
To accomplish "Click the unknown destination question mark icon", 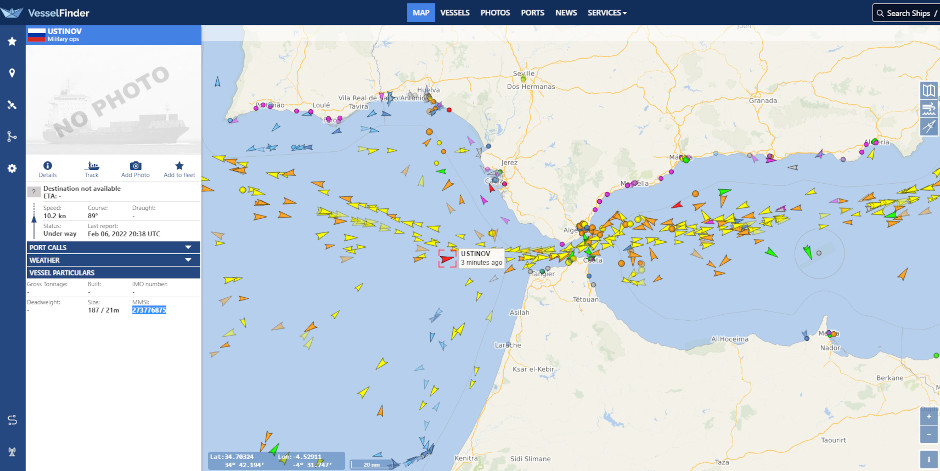I will click(34, 192).
